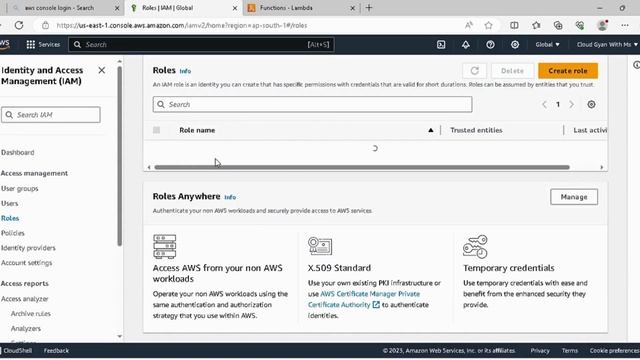The image size is (640, 360).
Task: Go to next page of roles
Action: [571, 104]
